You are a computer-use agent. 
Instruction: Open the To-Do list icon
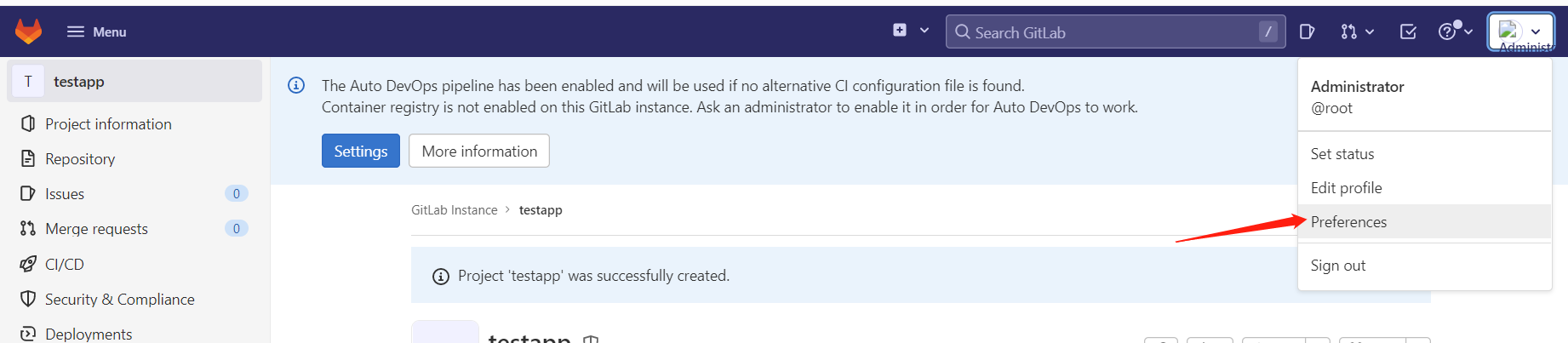1408,31
